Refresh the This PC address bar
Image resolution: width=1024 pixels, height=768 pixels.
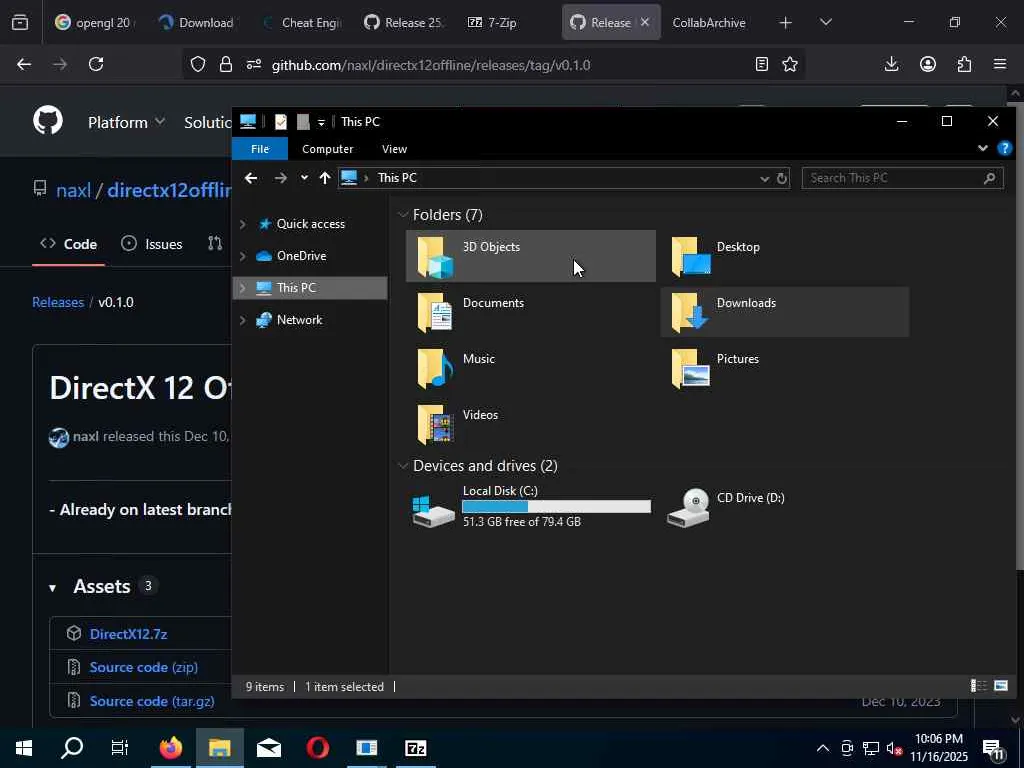[782, 178]
